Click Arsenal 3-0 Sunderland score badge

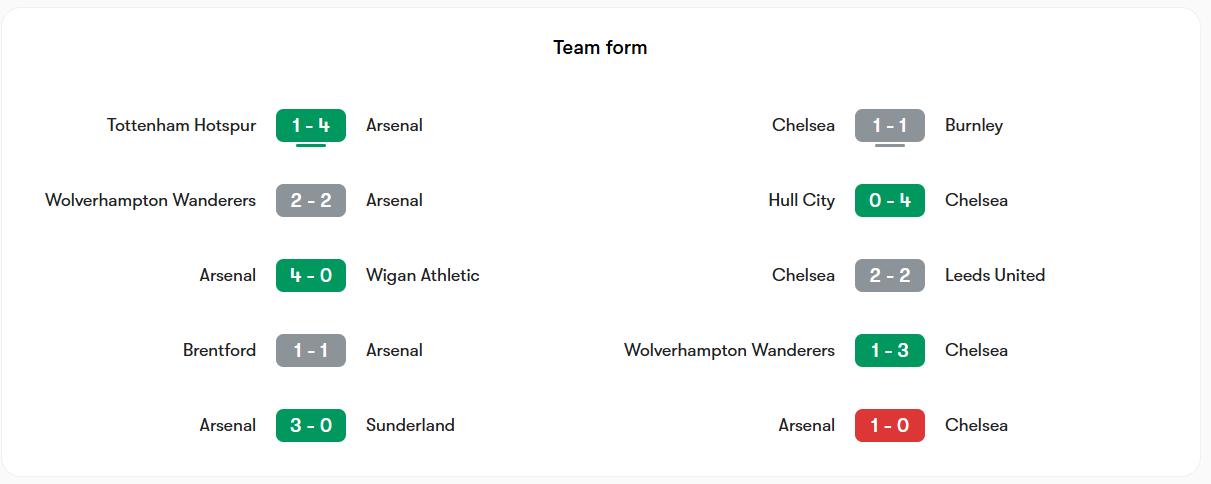[311, 425]
